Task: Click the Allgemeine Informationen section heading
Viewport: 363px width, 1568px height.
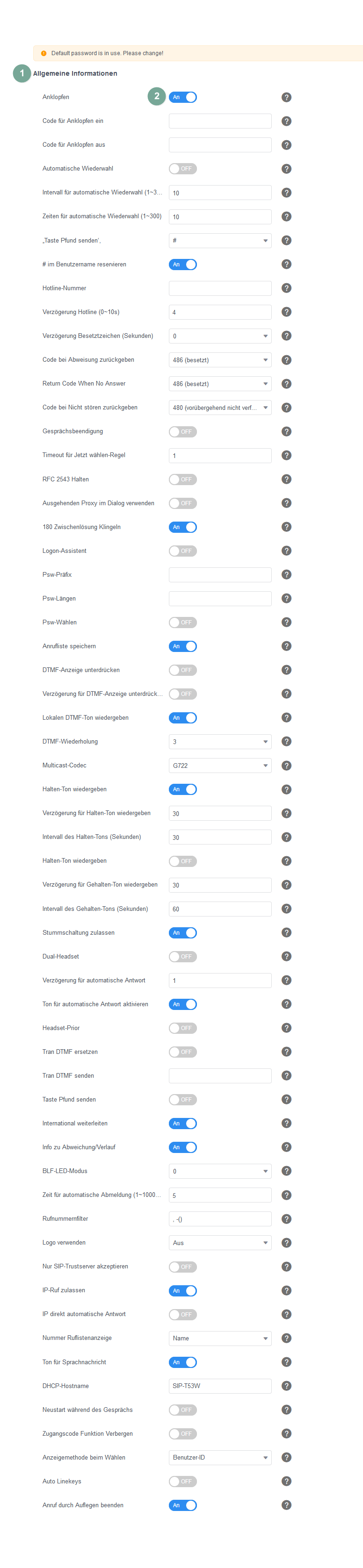Action: [x=75, y=74]
